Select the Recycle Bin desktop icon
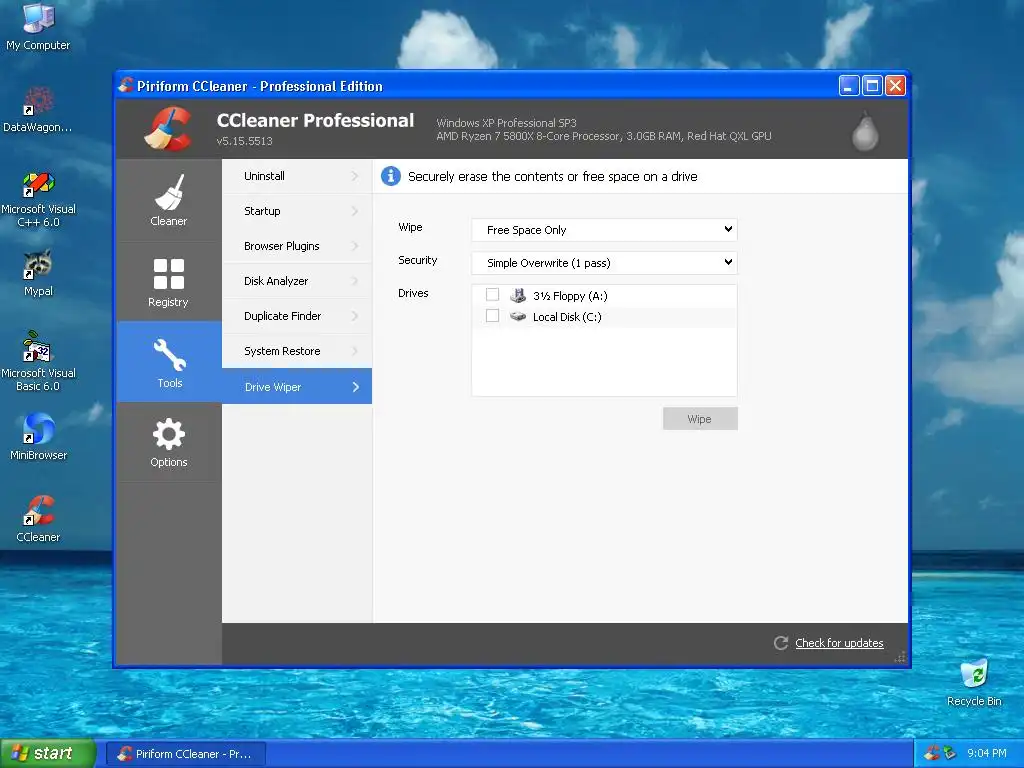 click(974, 683)
